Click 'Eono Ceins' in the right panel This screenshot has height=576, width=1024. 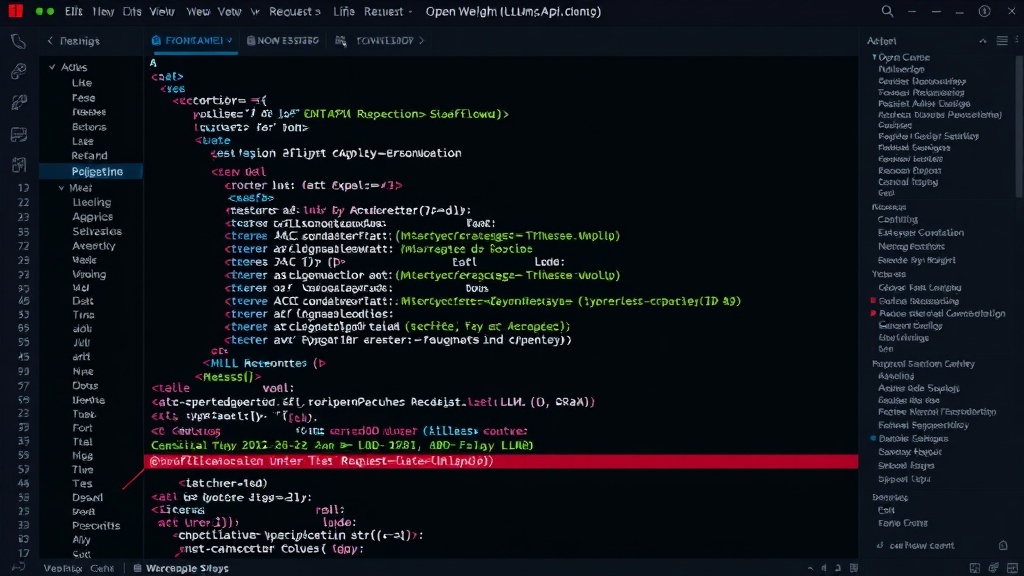(x=903, y=523)
